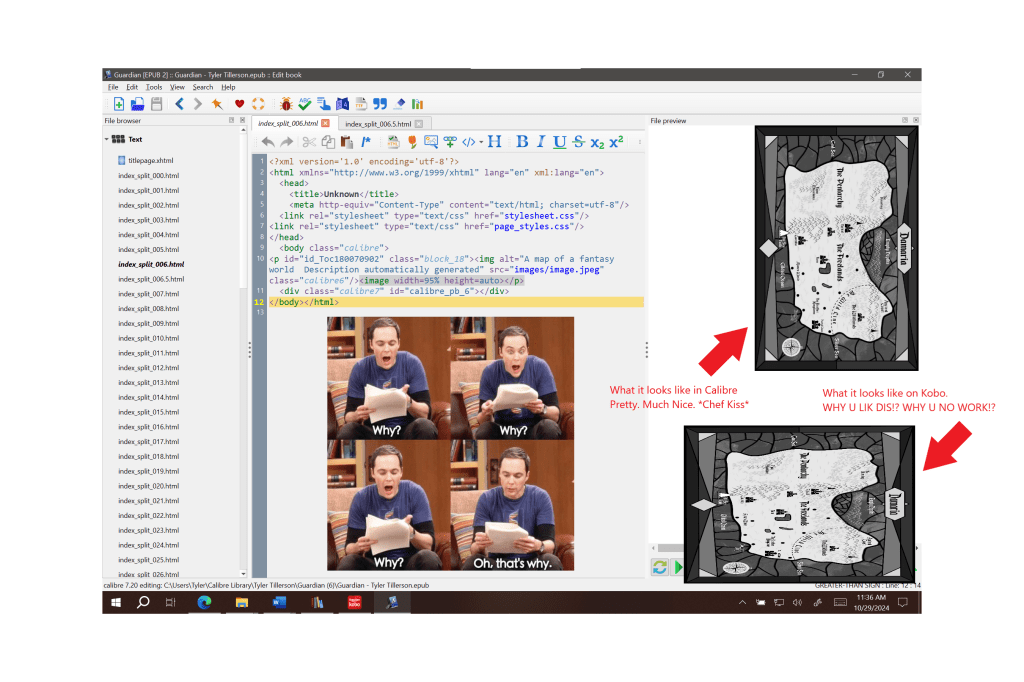Open index_split_010.html in file browser

click(148, 338)
